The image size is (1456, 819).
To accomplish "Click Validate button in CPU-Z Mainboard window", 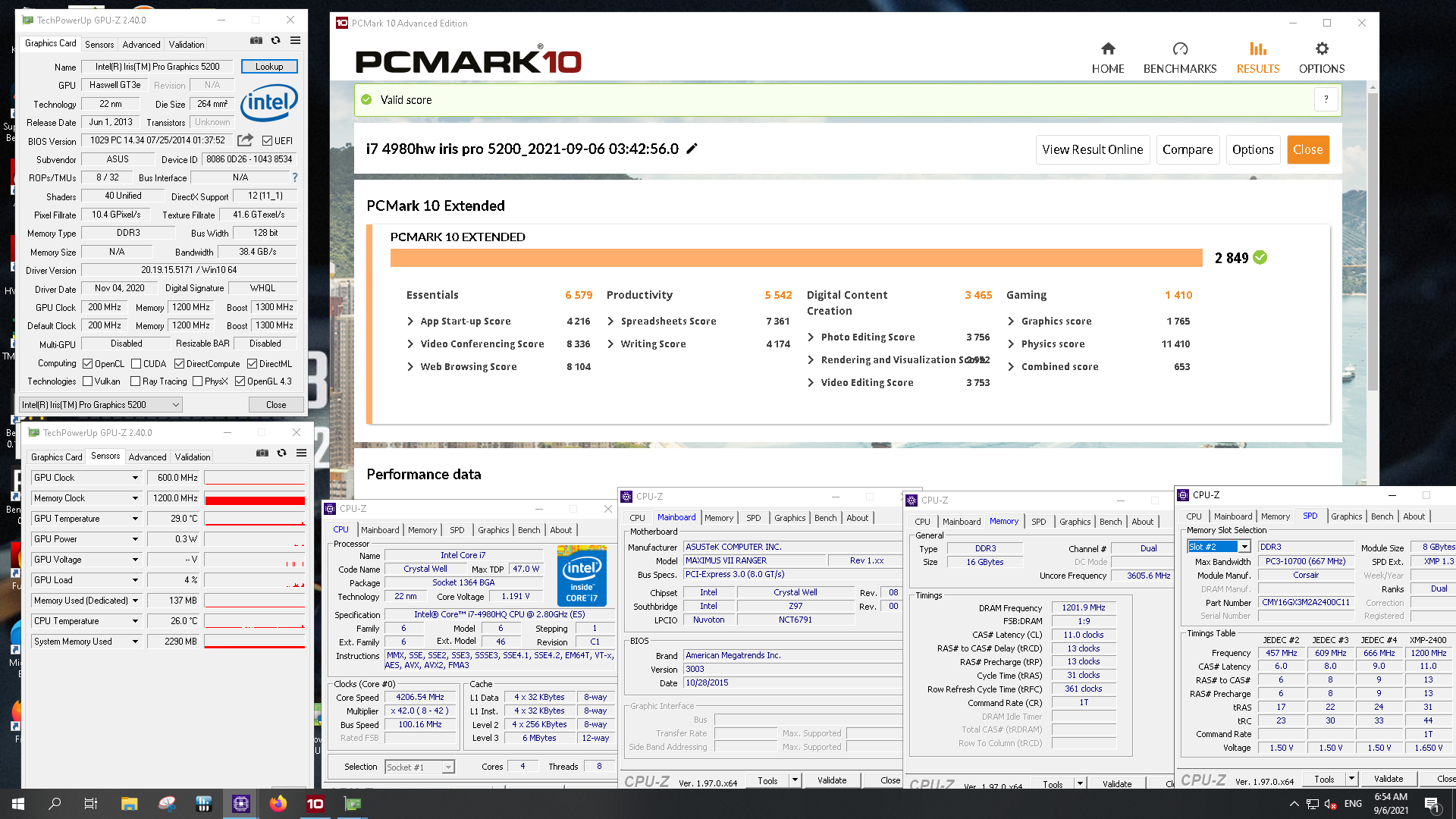I will coord(832,780).
